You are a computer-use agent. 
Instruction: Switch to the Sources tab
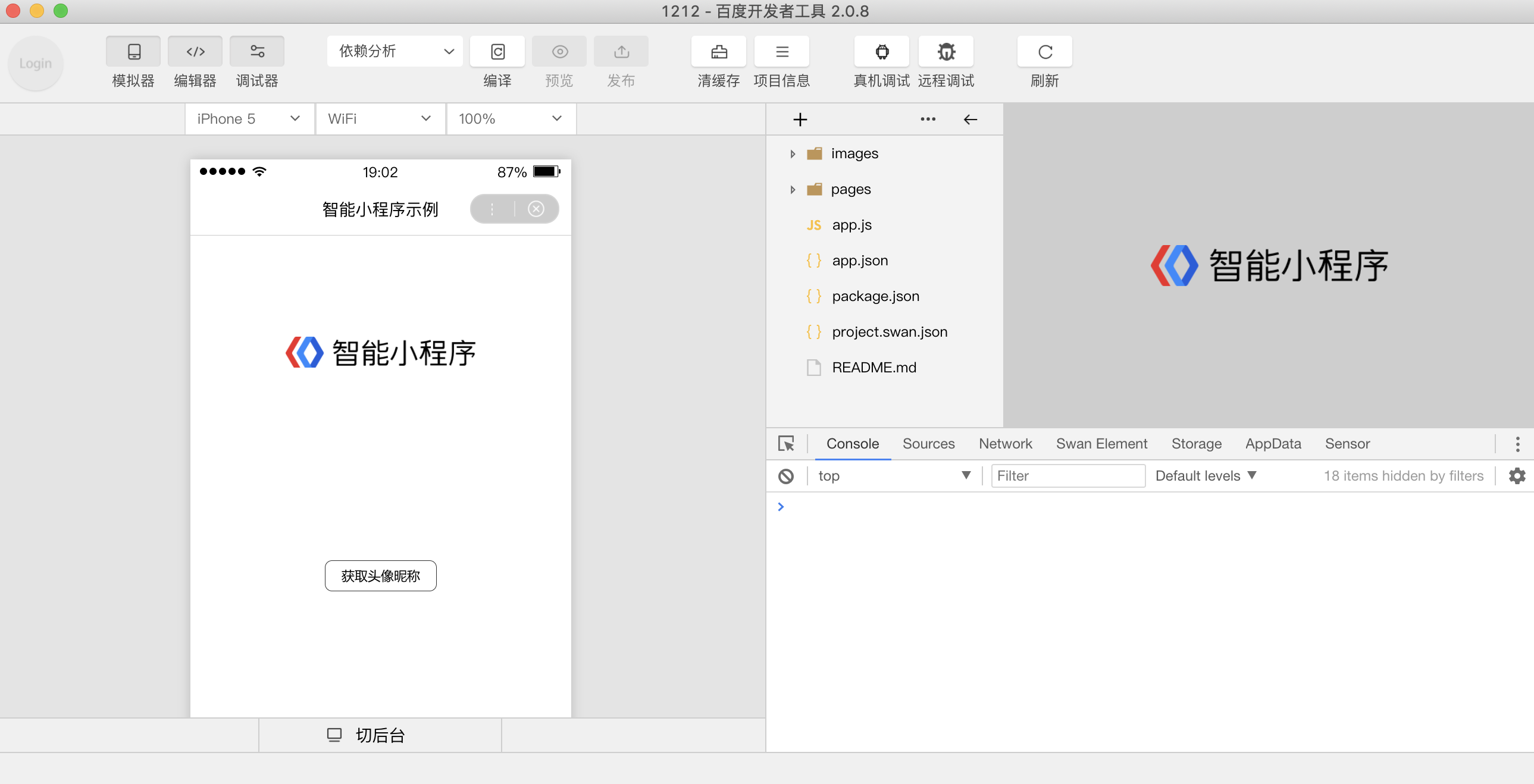click(928, 444)
